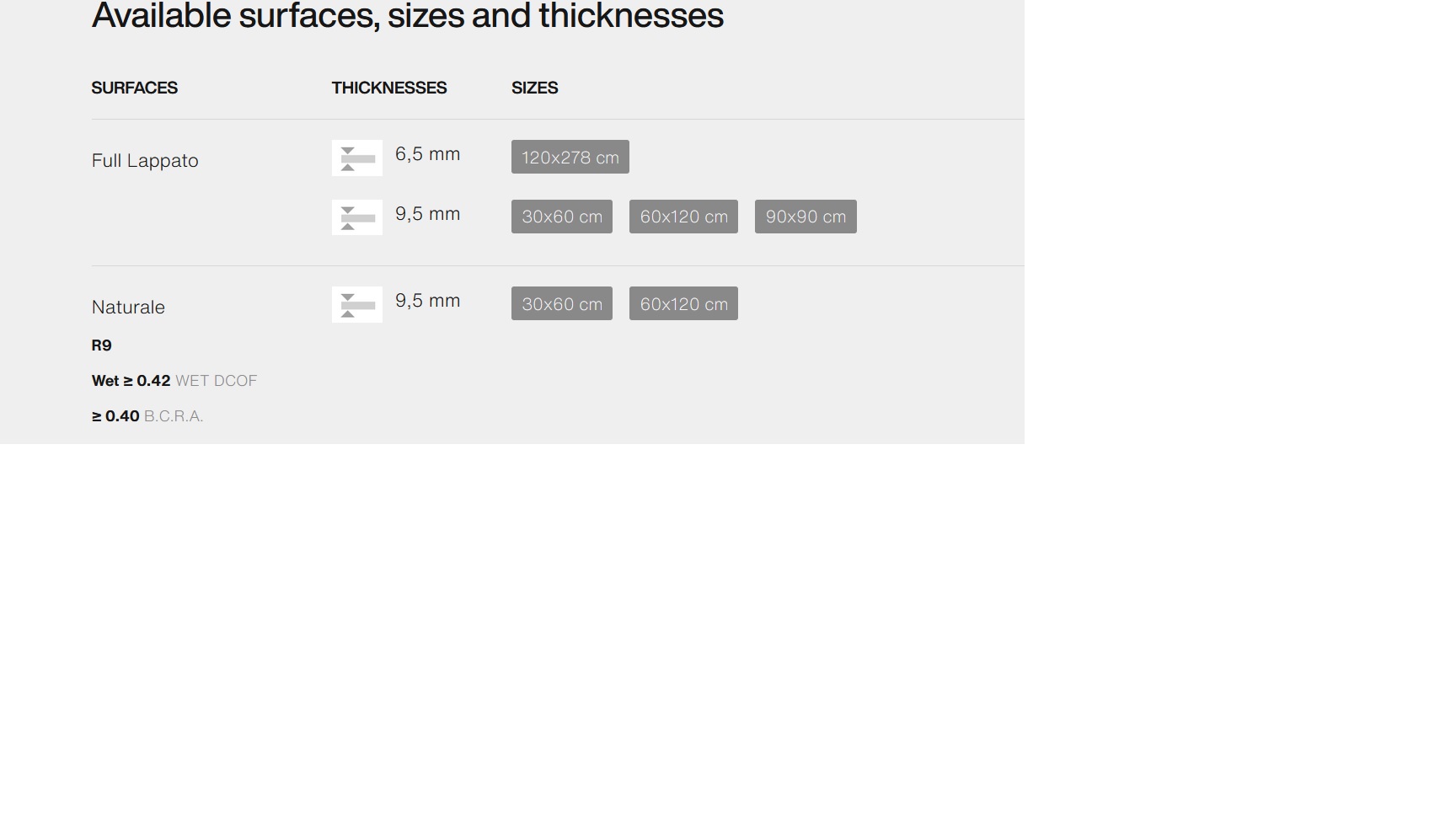Click the R9 slip rating
This screenshot has width=1456, height=819.
[101, 345]
